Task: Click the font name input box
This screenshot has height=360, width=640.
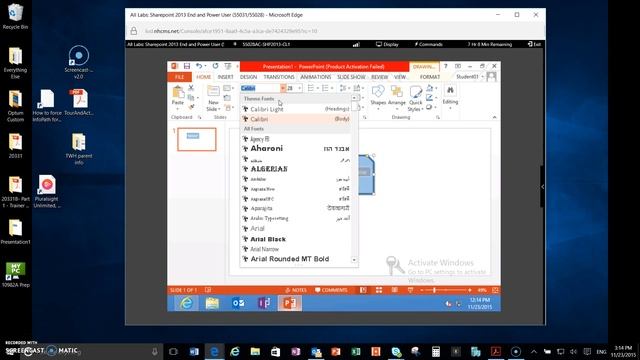Action: [260, 88]
